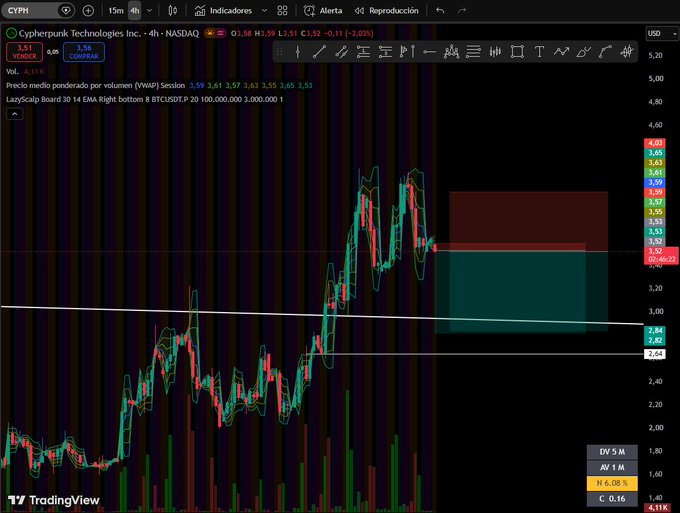Image resolution: width=680 pixels, height=513 pixels.
Task: Select the vertical line drawing tool
Action: [x=298, y=52]
